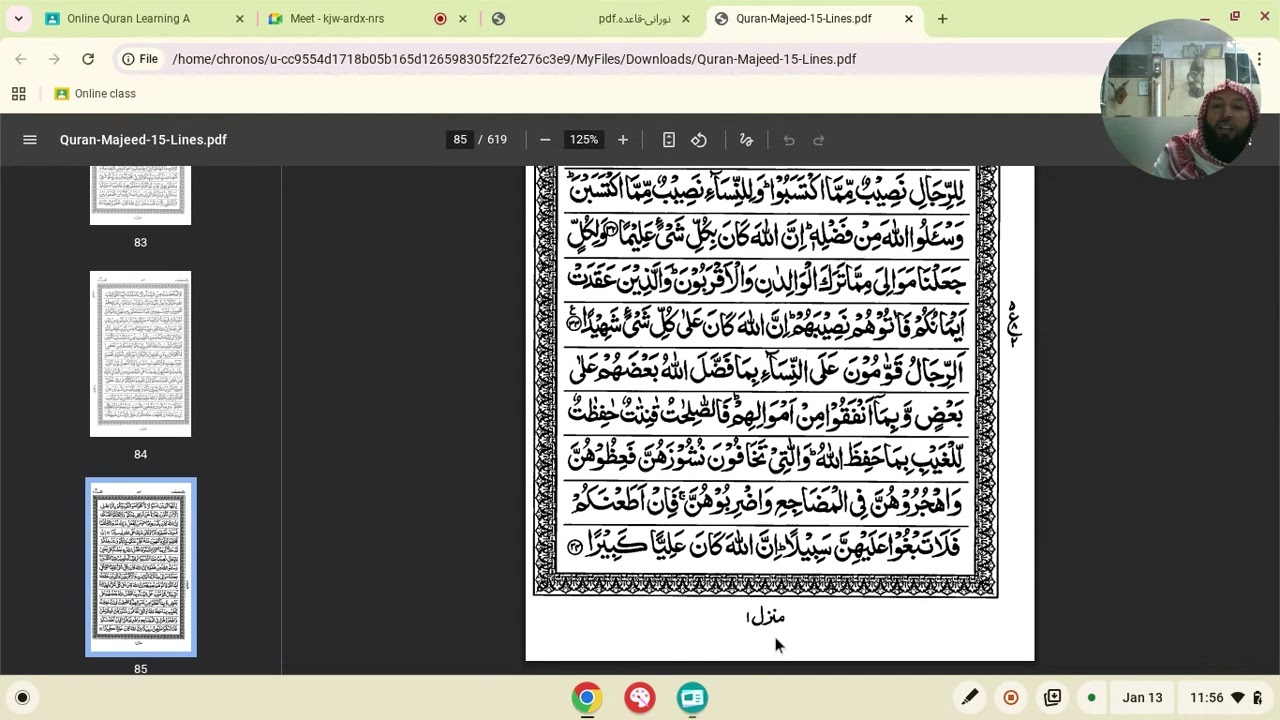Click the page total 619 text
Viewport: 1280px width, 720px height.
click(497, 140)
